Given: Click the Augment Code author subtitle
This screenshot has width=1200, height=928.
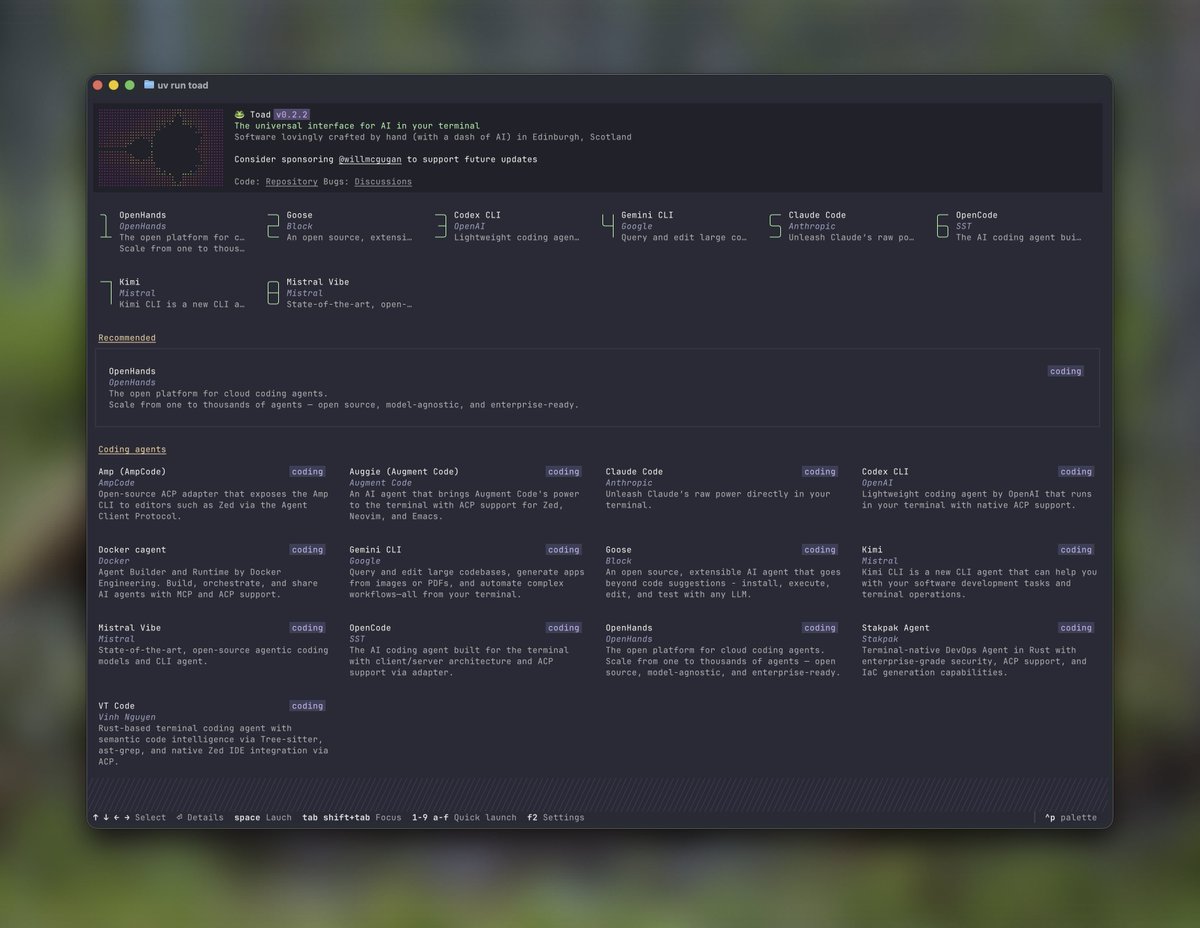Looking at the screenshot, I should [x=381, y=483].
